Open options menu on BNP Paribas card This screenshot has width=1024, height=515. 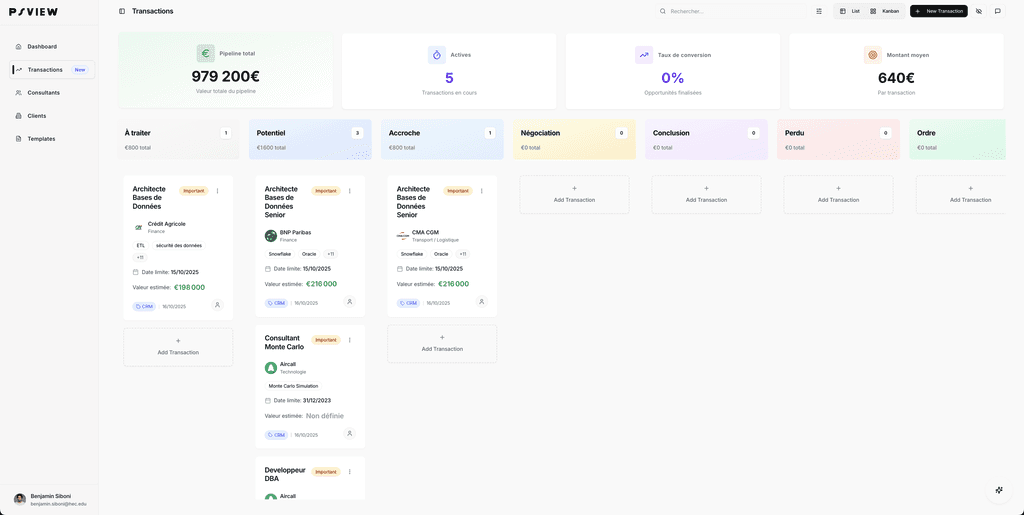pyautogui.click(x=349, y=191)
